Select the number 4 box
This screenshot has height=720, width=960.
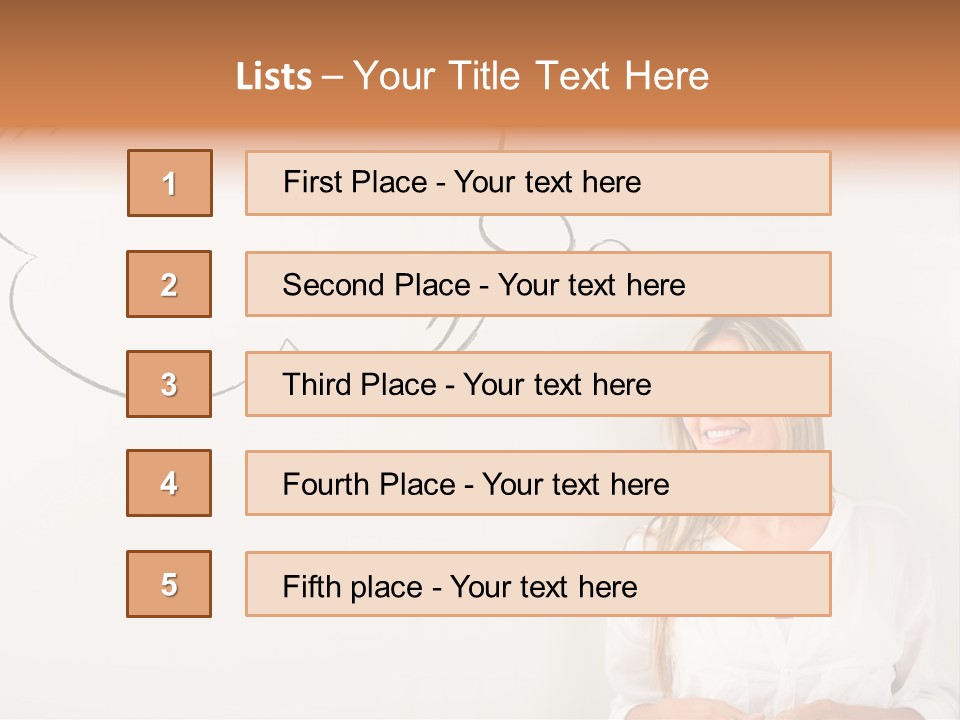coord(169,483)
